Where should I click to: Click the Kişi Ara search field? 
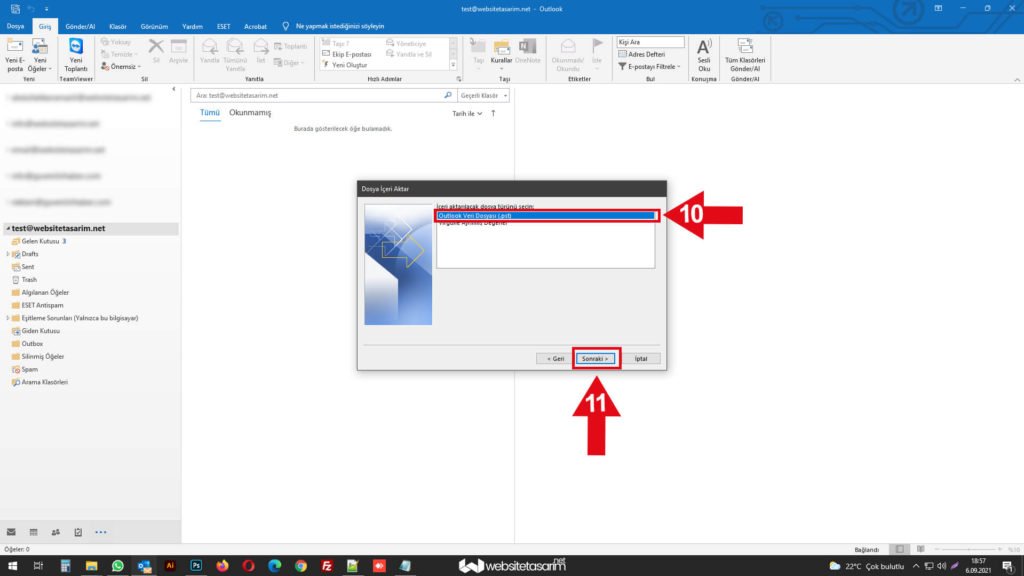[x=650, y=42]
